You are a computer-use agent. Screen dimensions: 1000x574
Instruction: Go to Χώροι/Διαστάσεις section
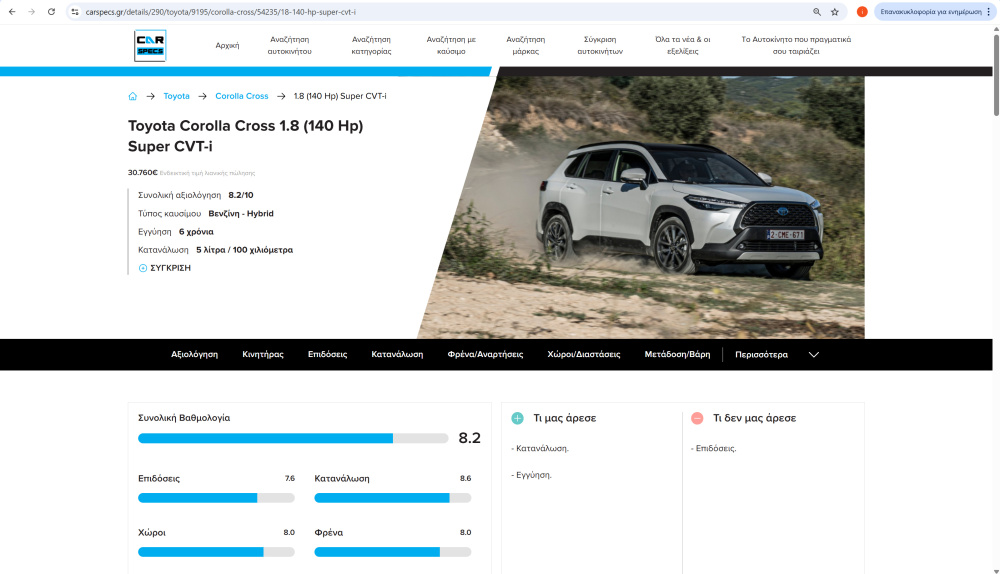584,354
